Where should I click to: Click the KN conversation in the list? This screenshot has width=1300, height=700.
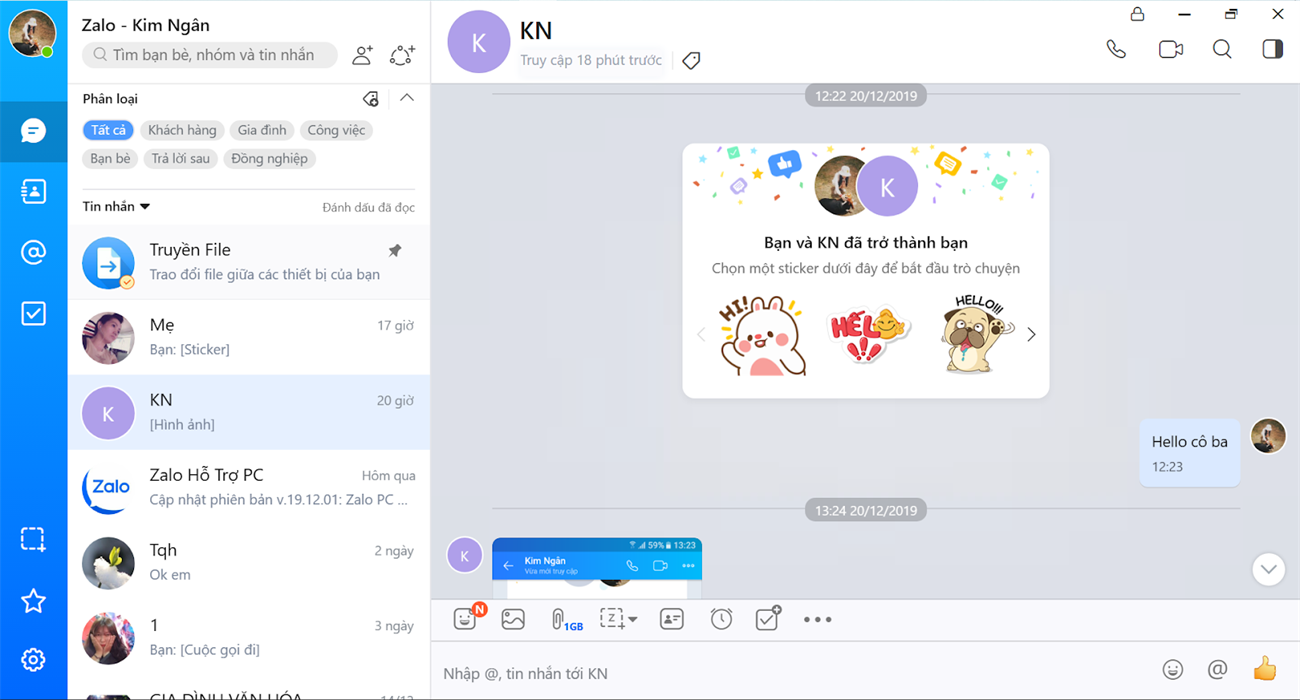coord(249,412)
